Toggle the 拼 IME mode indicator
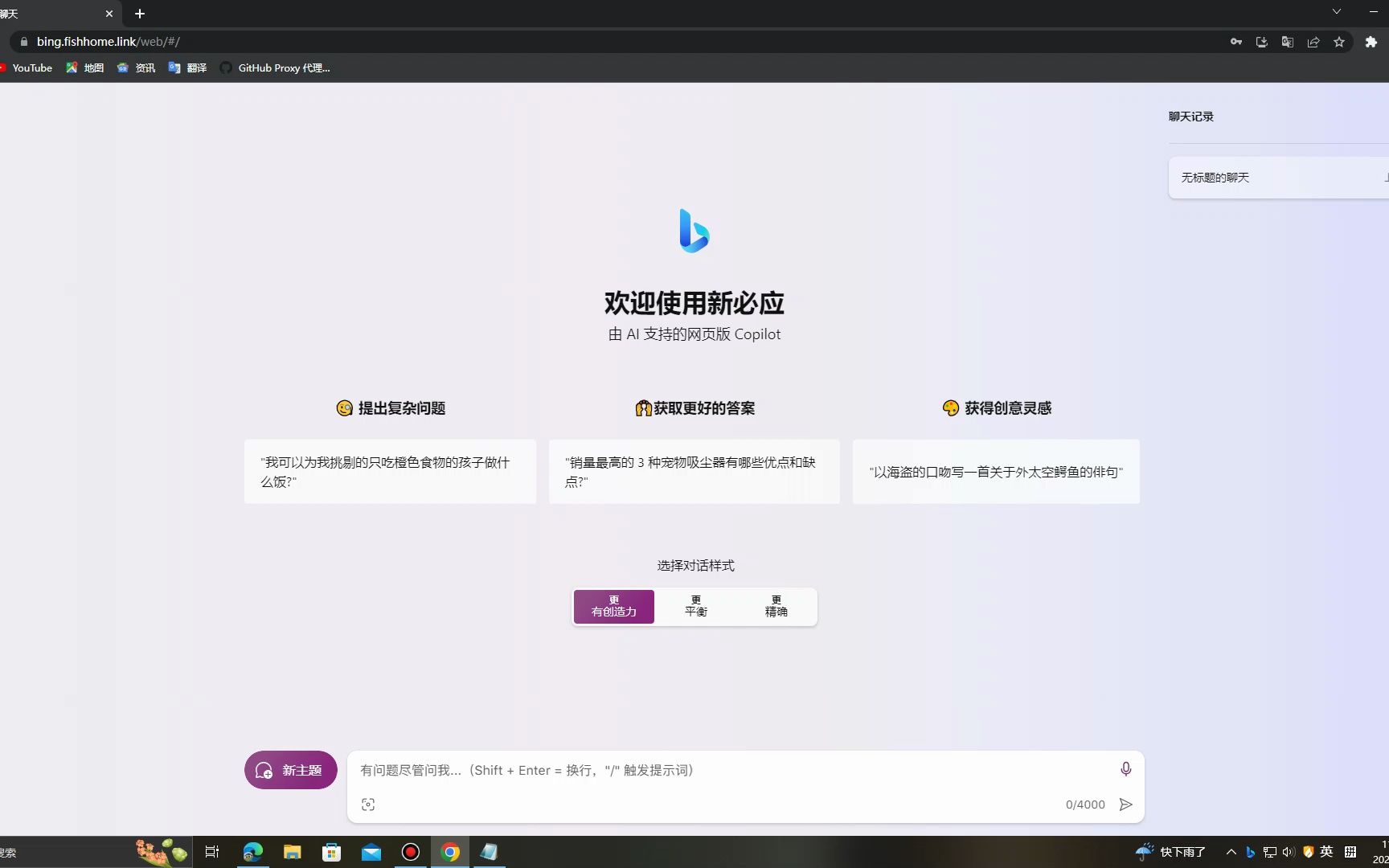Image resolution: width=1389 pixels, height=868 pixels. point(1350,852)
